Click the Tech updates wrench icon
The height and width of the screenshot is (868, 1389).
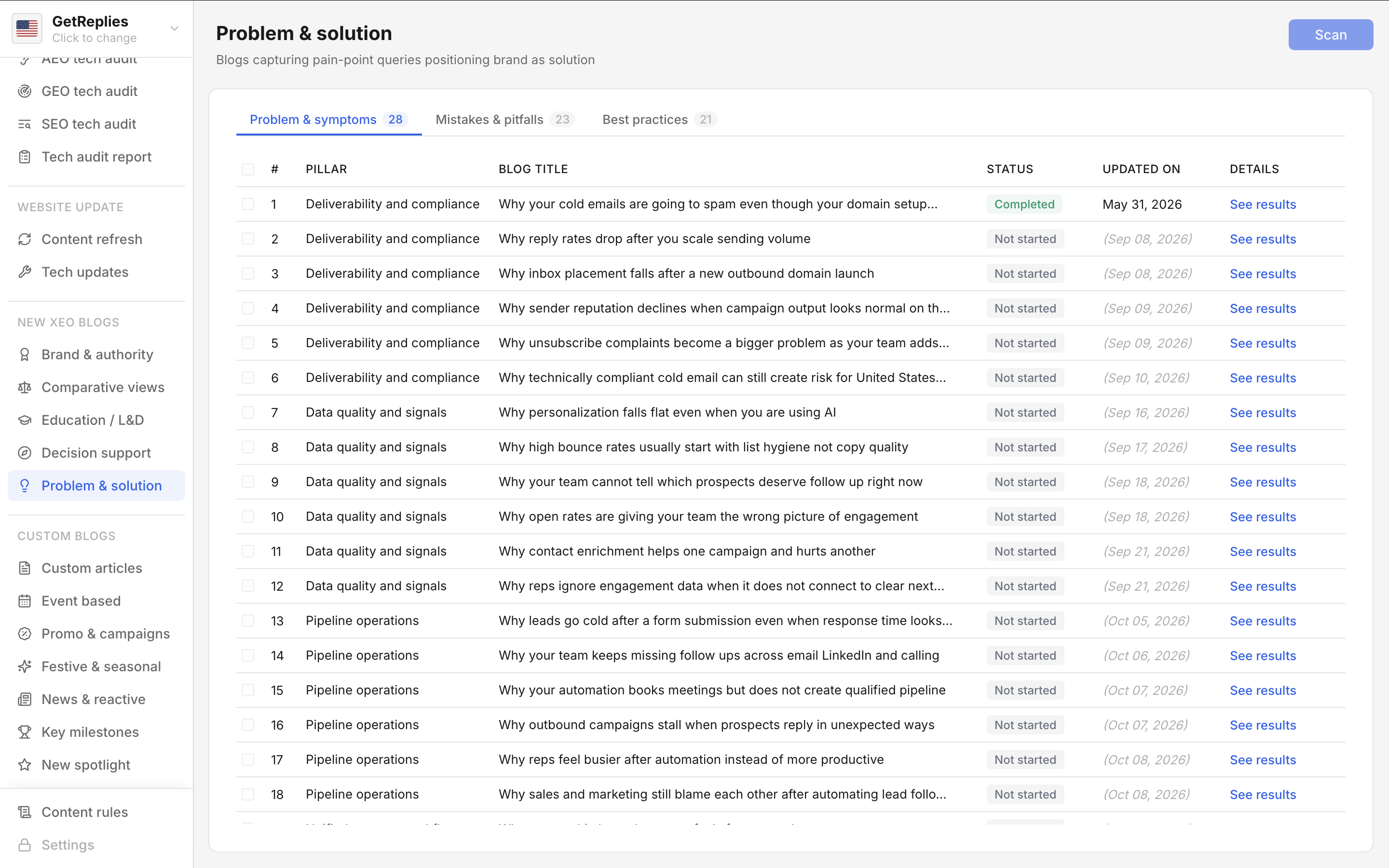pos(25,272)
